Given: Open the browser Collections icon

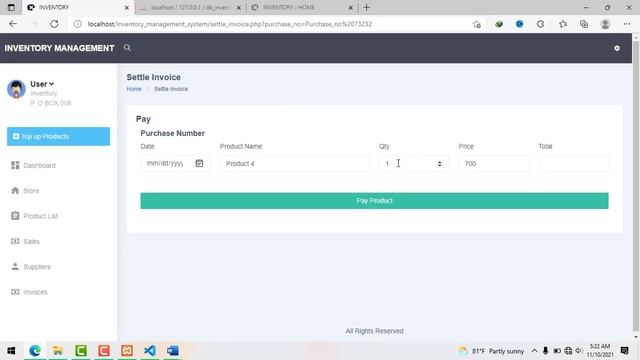Looking at the screenshot, I should click(584, 24).
